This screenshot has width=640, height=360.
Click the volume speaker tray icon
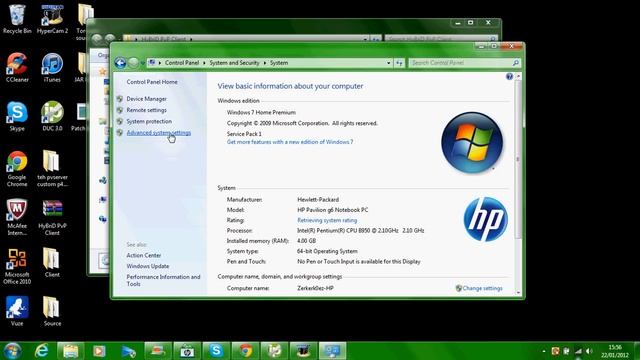[x=589, y=351]
